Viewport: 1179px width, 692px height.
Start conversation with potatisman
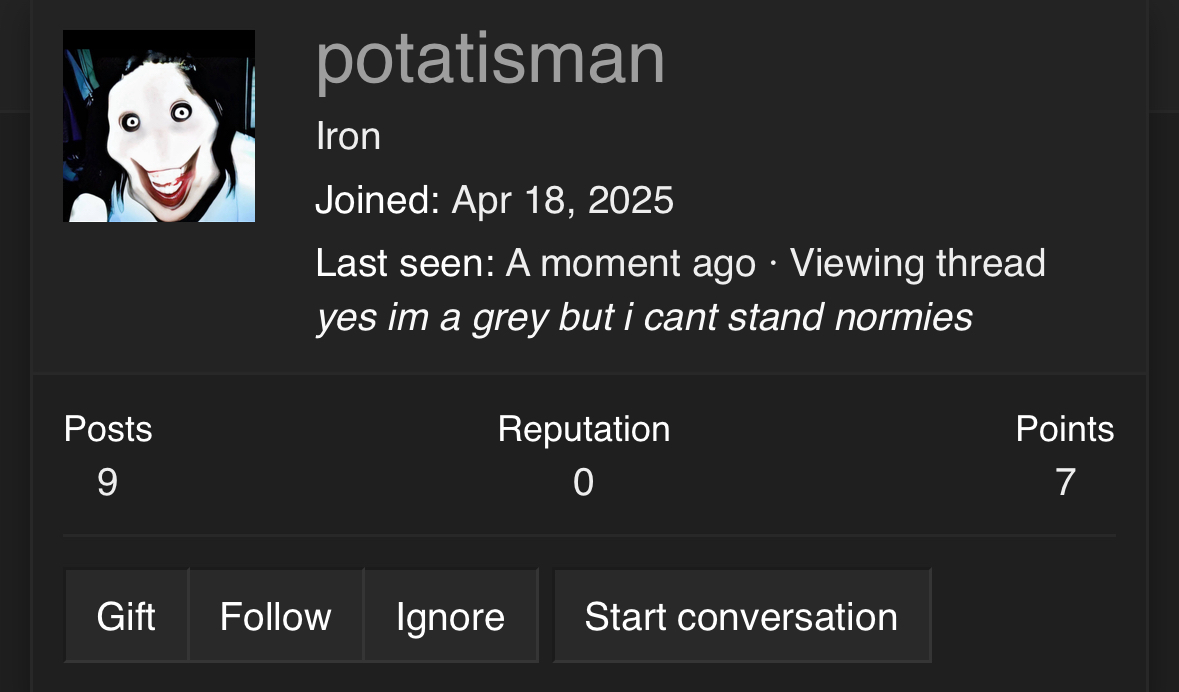tap(742, 616)
